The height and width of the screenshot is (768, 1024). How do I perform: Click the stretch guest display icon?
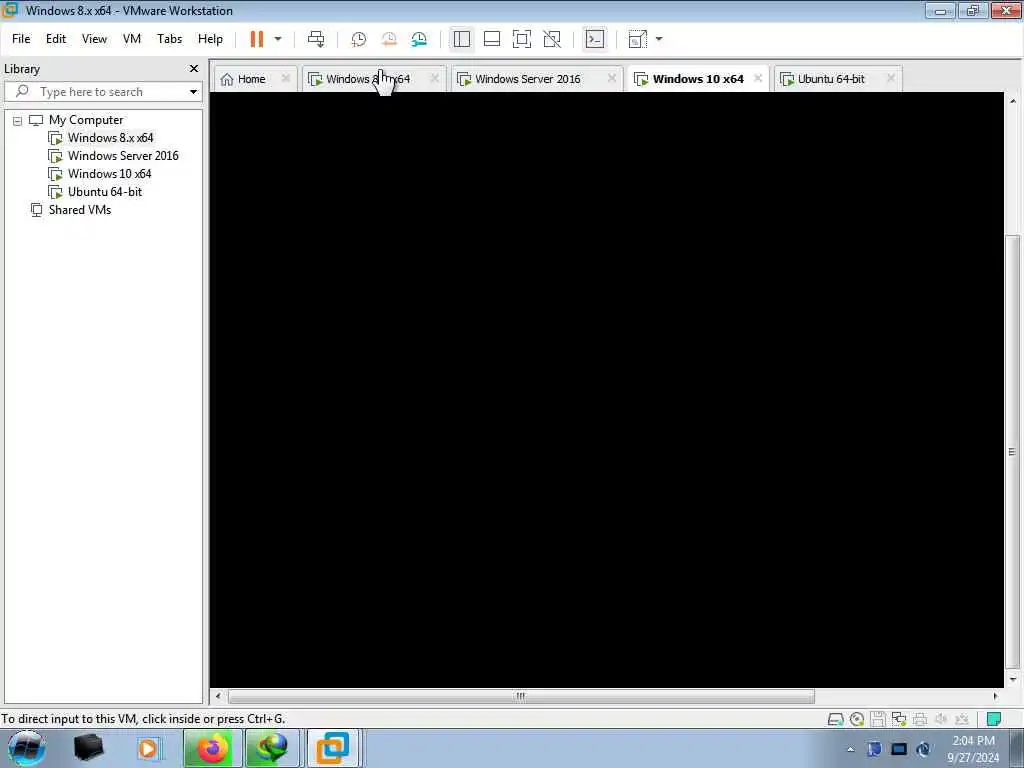[x=637, y=39]
